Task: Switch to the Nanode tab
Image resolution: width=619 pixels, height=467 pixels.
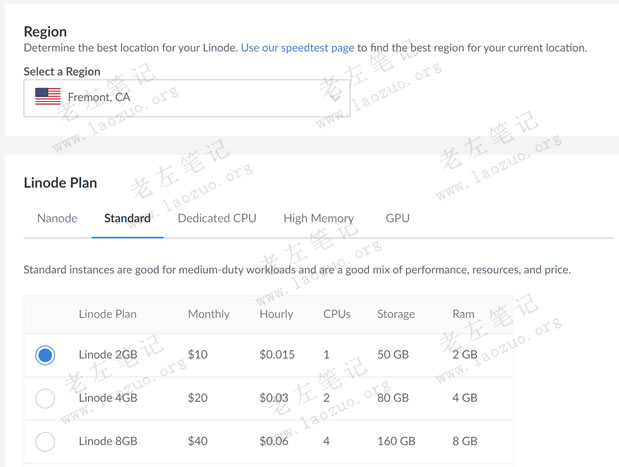Action: pyautogui.click(x=57, y=218)
